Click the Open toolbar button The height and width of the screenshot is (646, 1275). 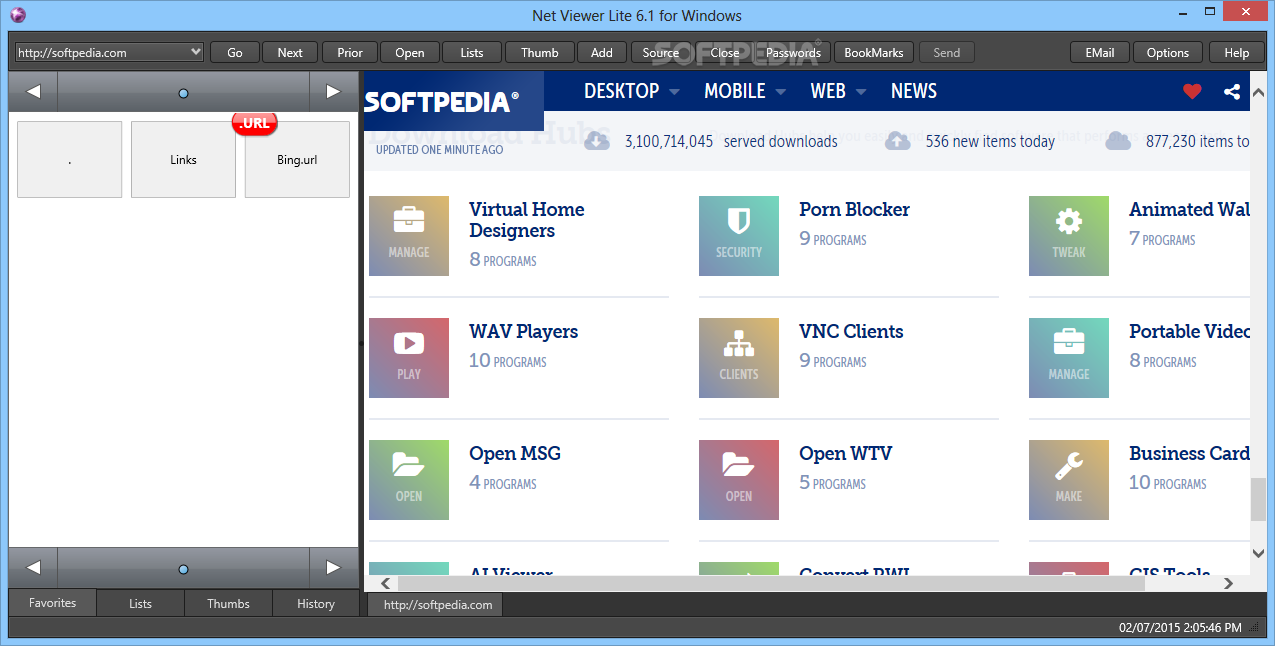(x=410, y=52)
